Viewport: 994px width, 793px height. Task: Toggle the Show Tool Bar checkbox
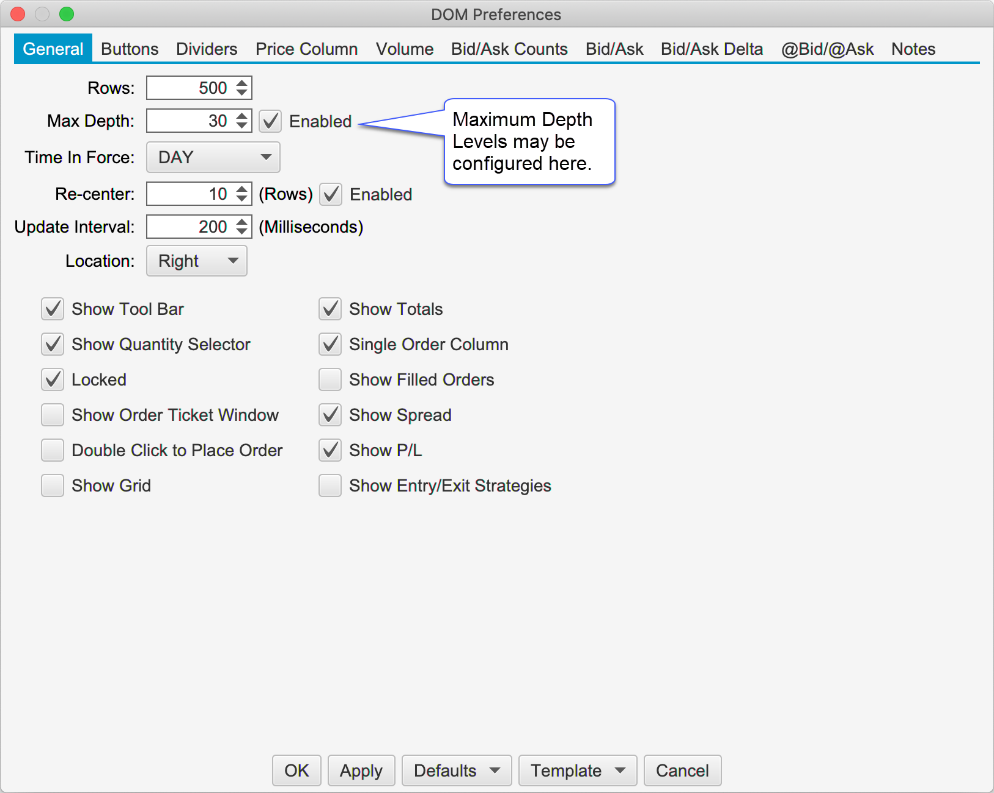tap(53, 309)
